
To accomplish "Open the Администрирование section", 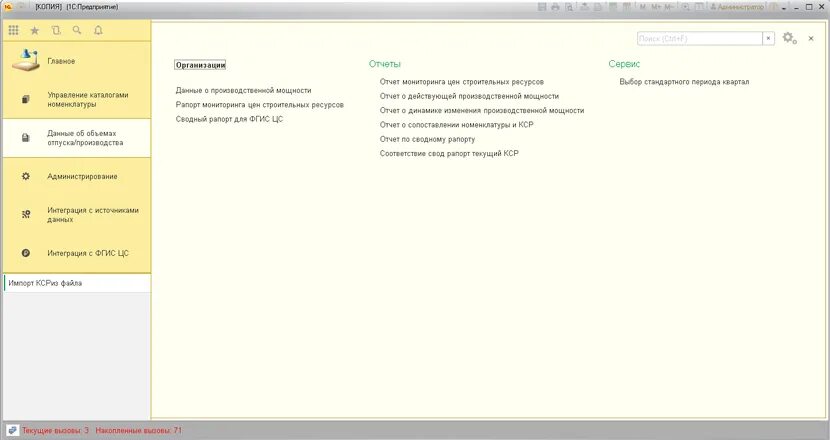I will pos(77,176).
